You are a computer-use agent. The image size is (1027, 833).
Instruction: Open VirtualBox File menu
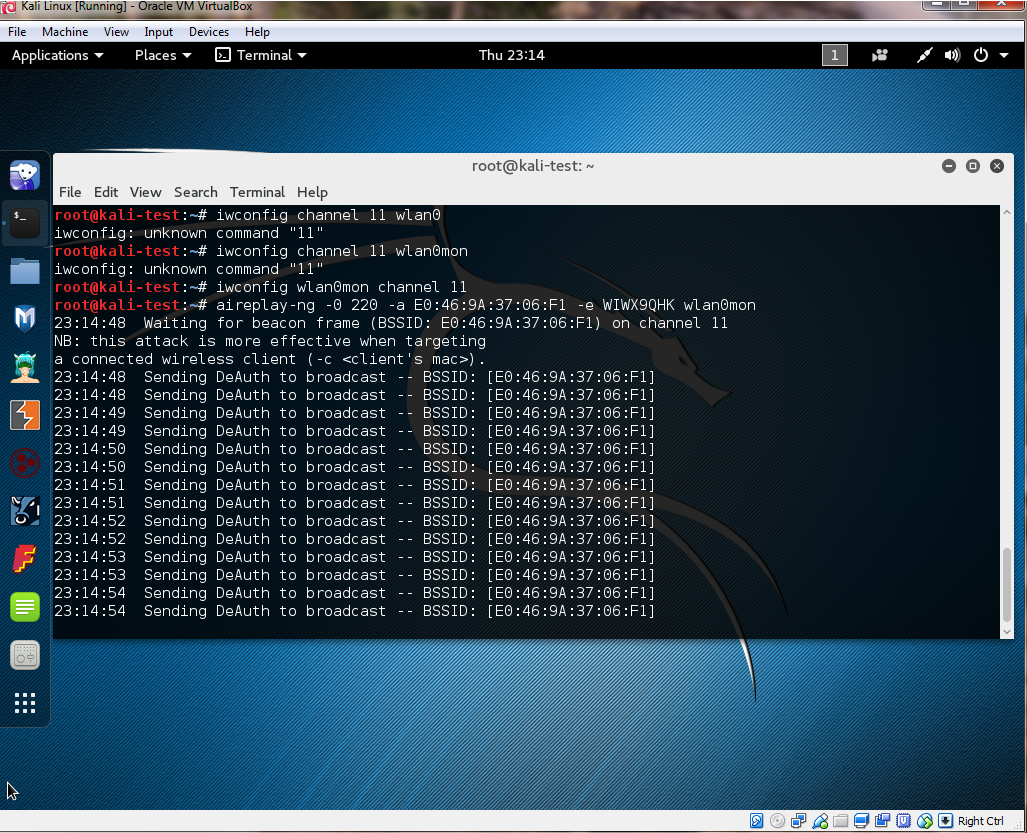(17, 31)
